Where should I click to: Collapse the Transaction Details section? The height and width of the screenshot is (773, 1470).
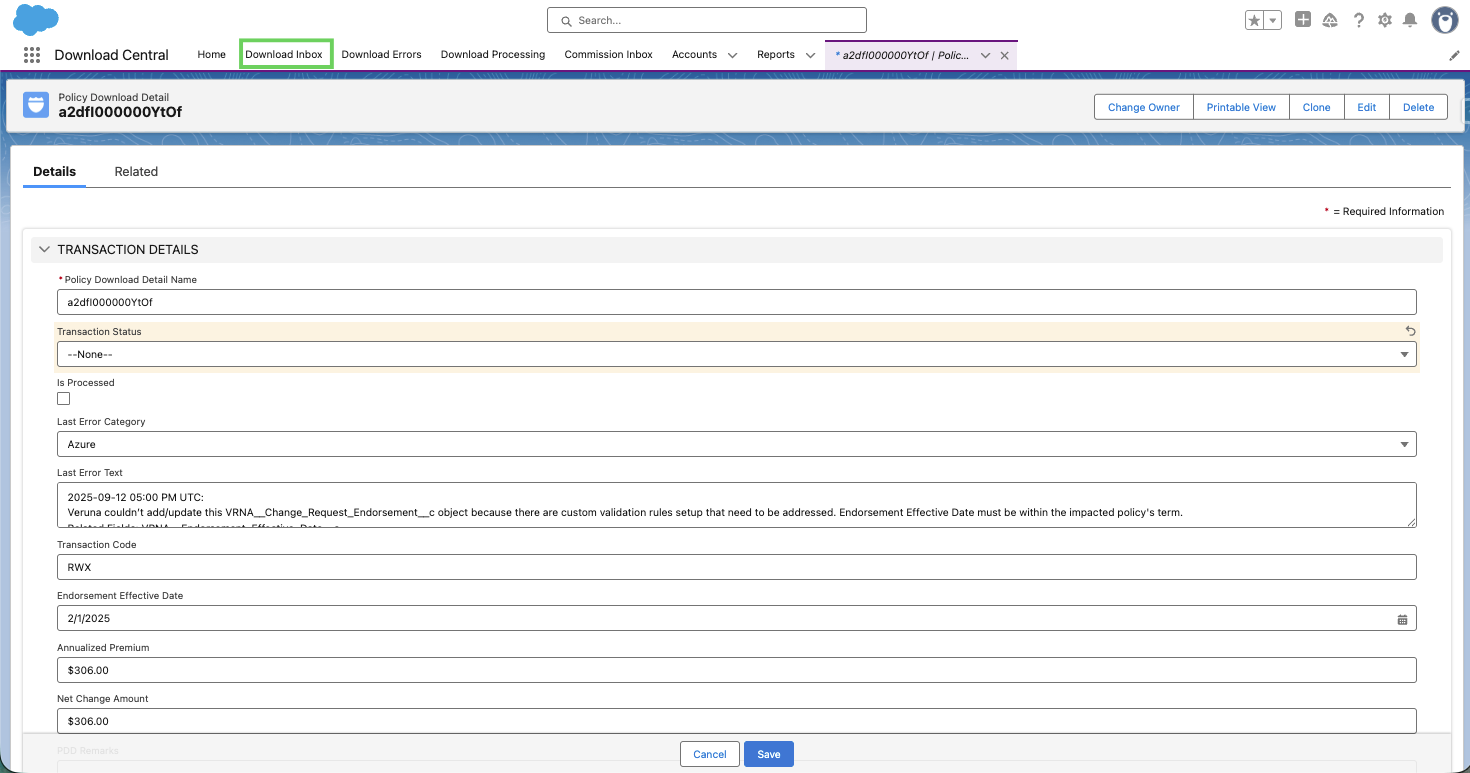tap(44, 249)
